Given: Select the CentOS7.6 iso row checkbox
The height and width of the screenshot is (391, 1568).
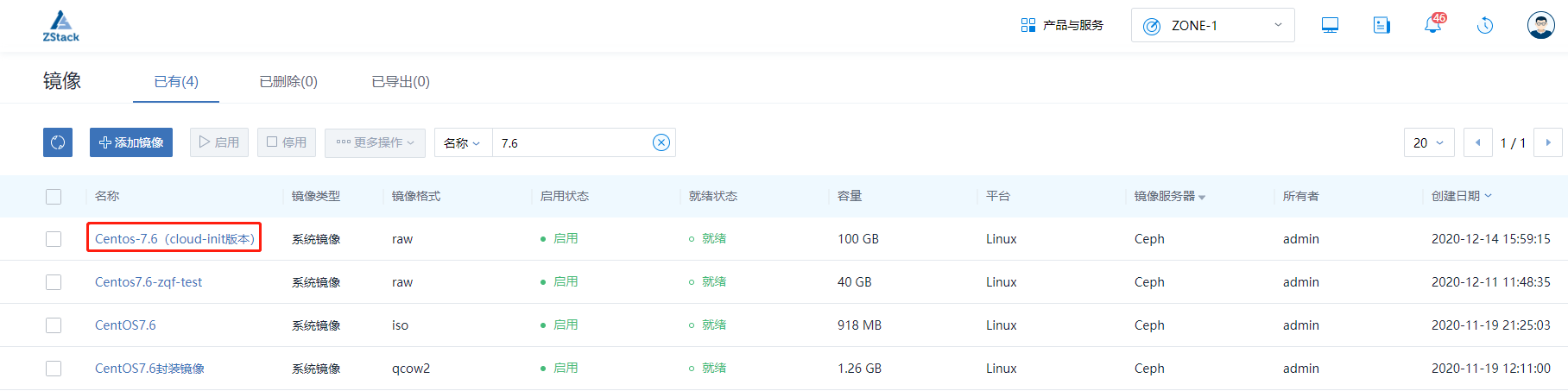Looking at the screenshot, I should coord(54,325).
